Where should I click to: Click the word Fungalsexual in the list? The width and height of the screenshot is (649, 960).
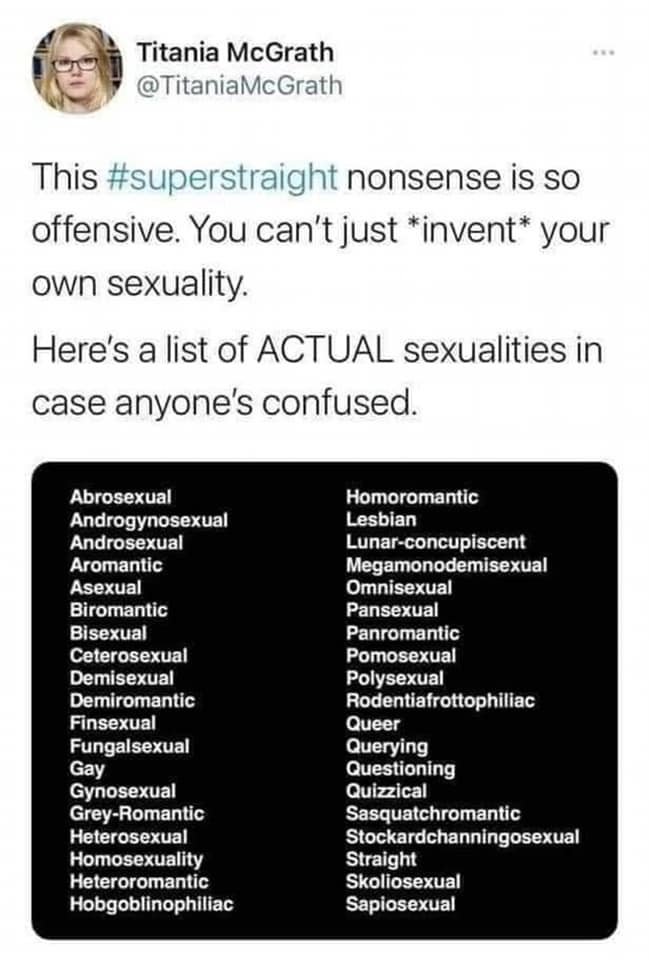(x=129, y=746)
